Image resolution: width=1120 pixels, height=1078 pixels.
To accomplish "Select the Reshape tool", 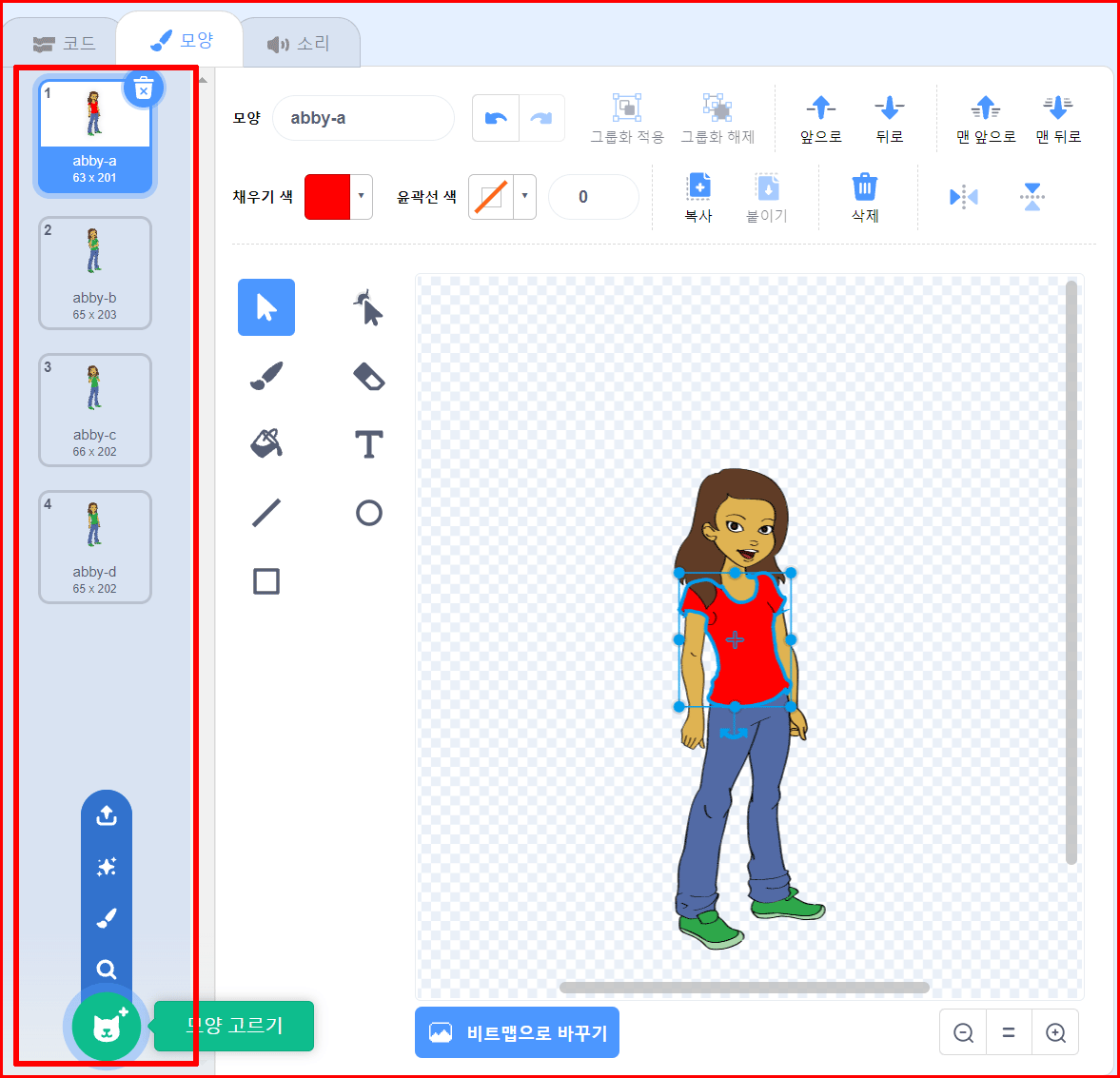I will (368, 307).
